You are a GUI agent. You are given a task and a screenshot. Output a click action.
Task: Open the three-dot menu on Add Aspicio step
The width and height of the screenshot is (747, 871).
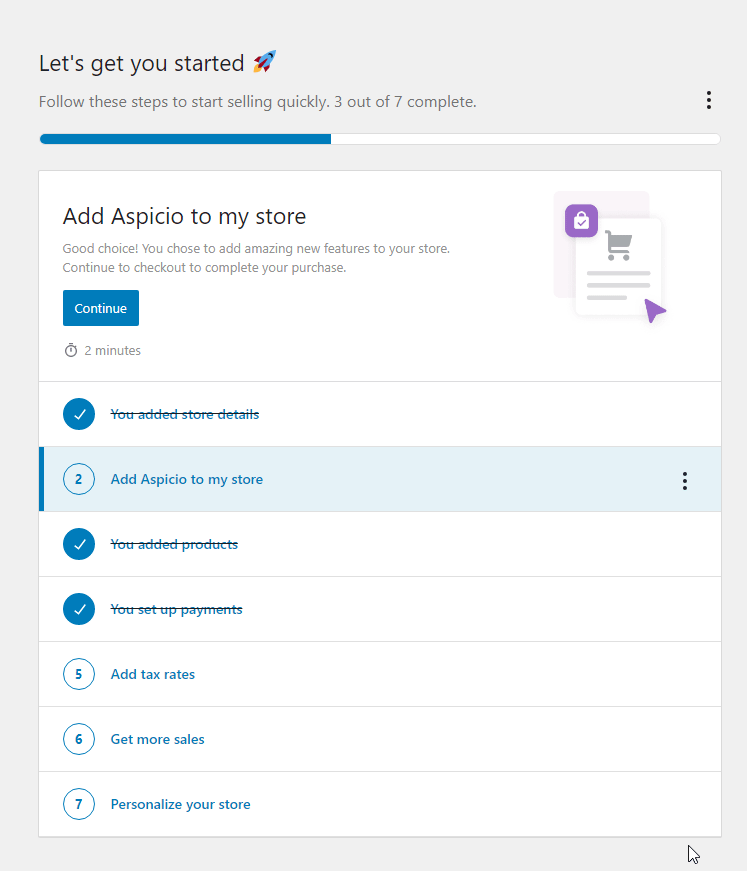point(685,480)
